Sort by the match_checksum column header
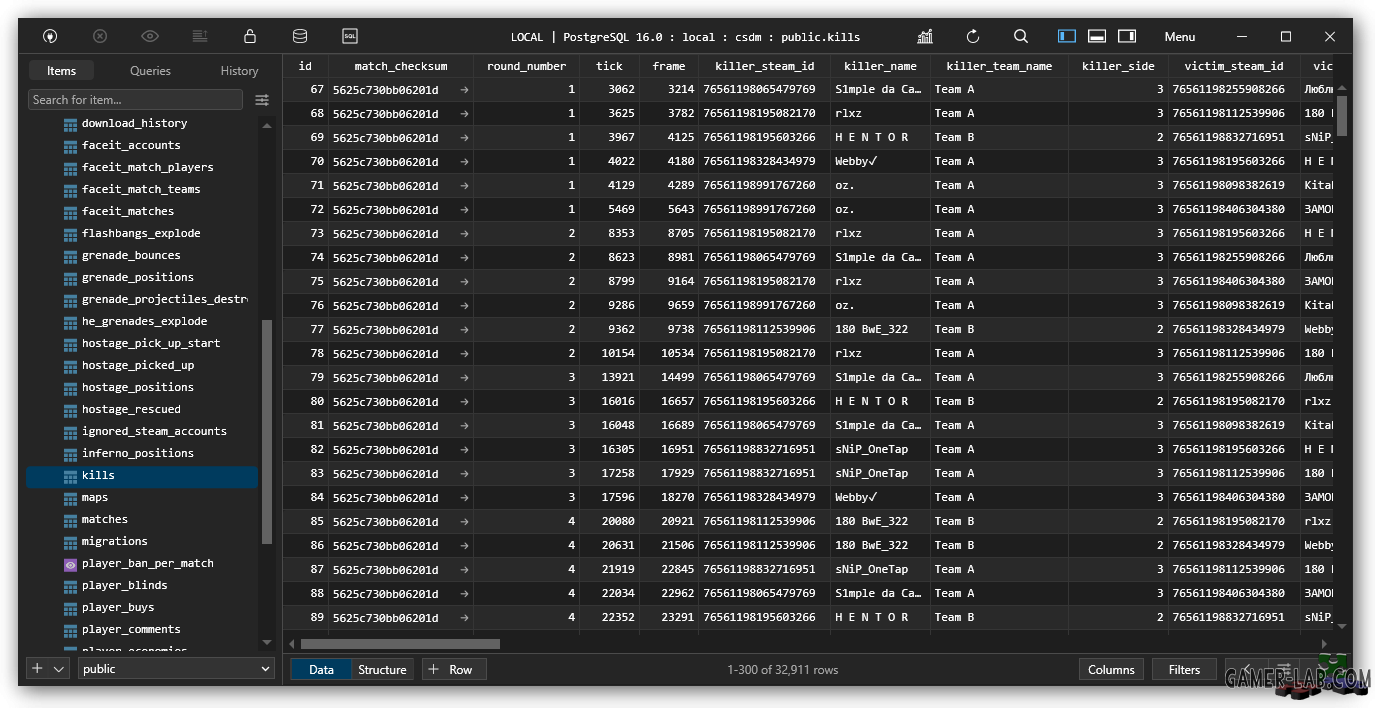This screenshot has height=708, width=1375. coord(400,66)
